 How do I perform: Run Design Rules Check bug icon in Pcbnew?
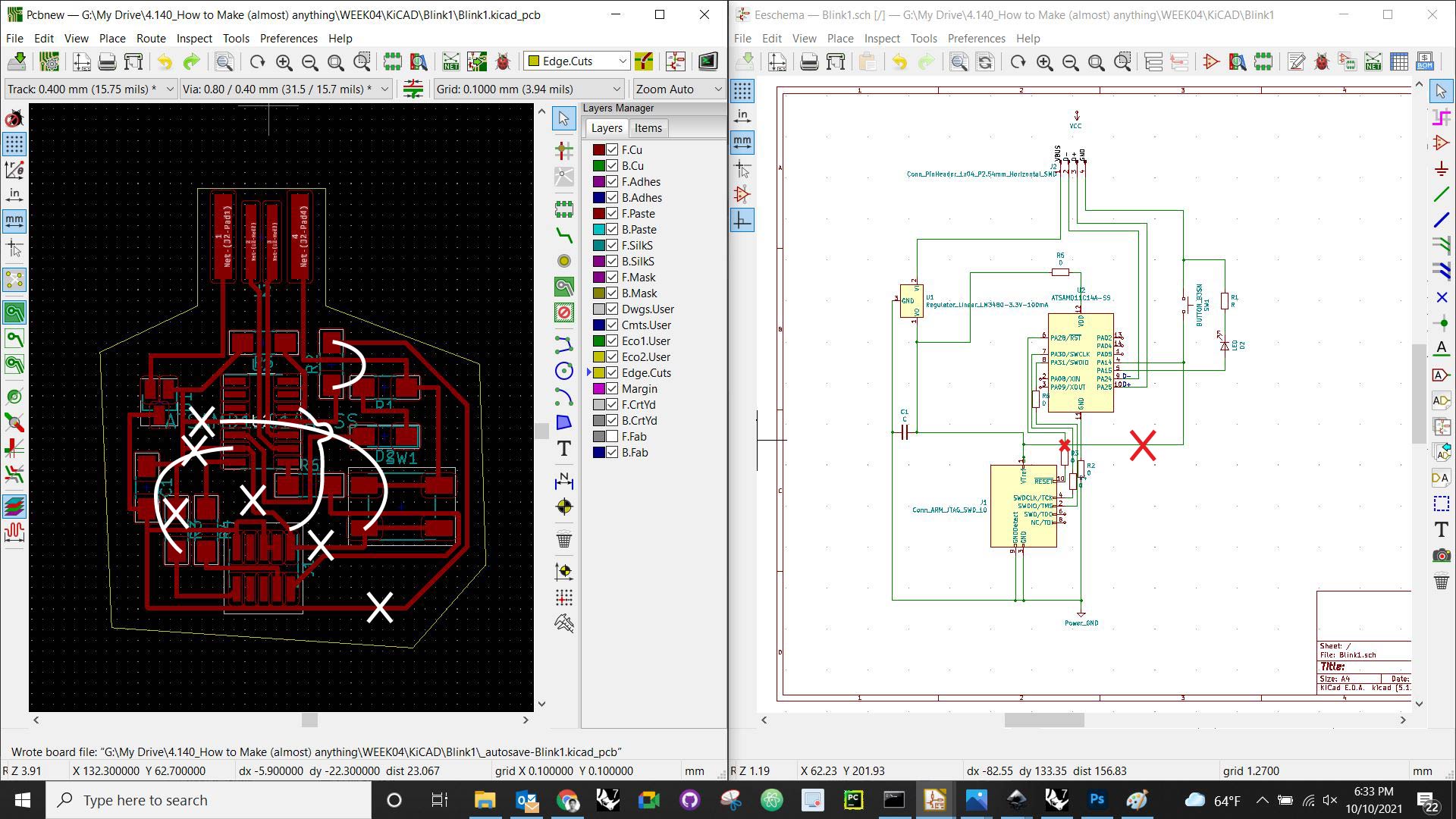coord(502,61)
